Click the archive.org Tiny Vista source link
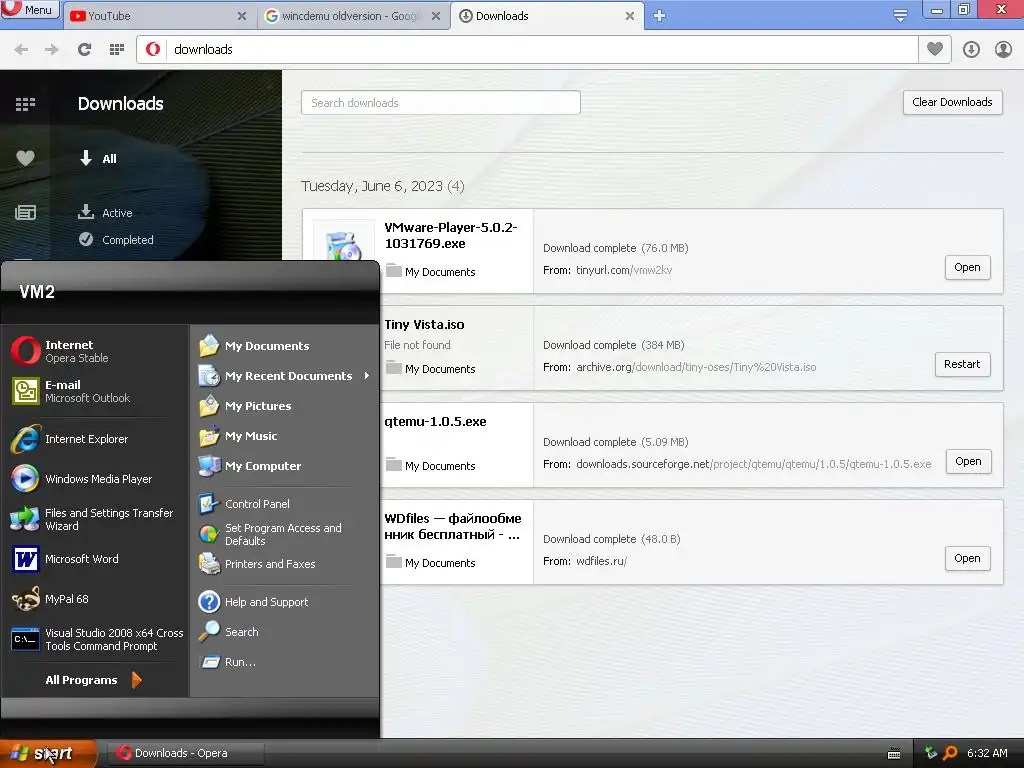 (696, 367)
